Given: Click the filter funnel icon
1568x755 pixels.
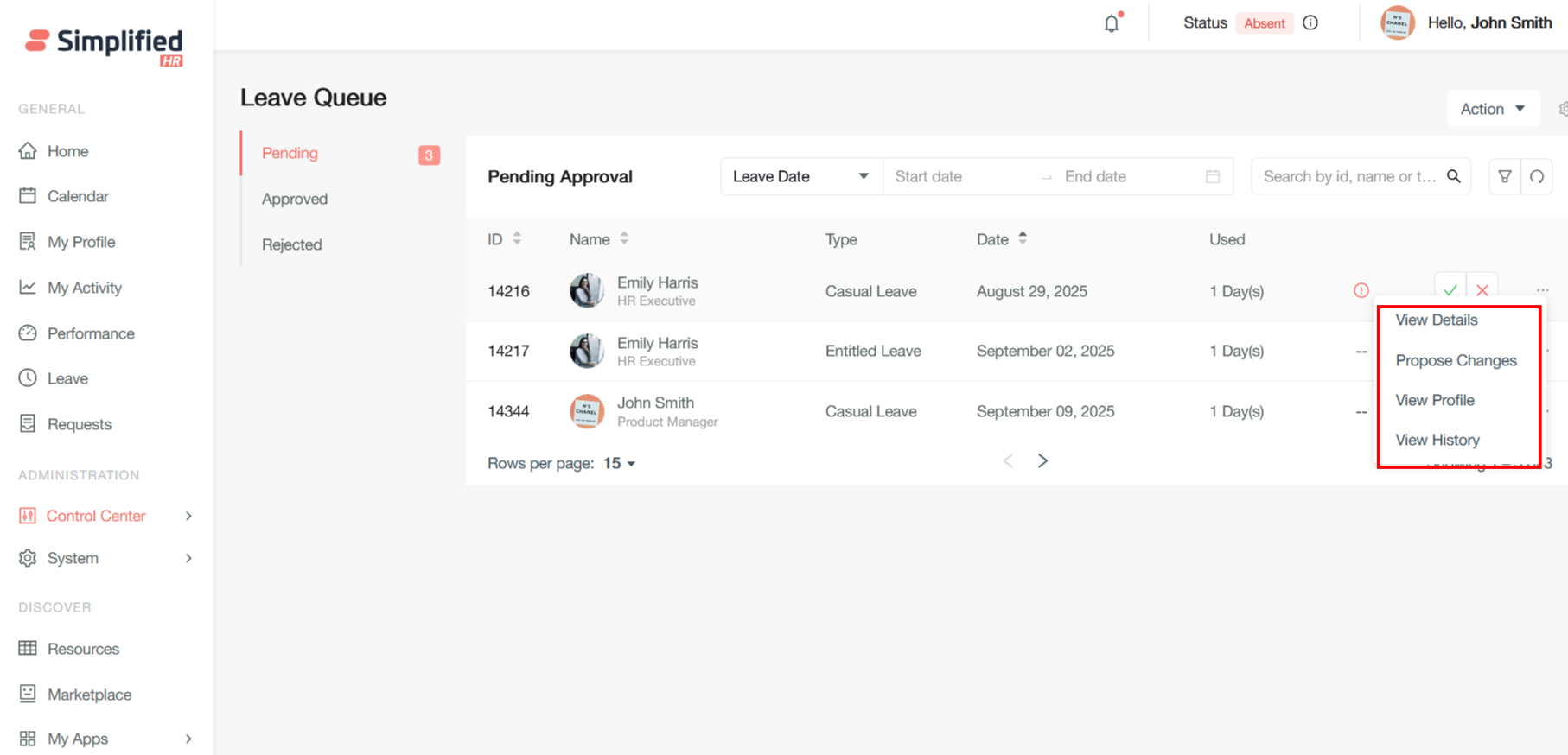Looking at the screenshot, I should coord(1505,176).
